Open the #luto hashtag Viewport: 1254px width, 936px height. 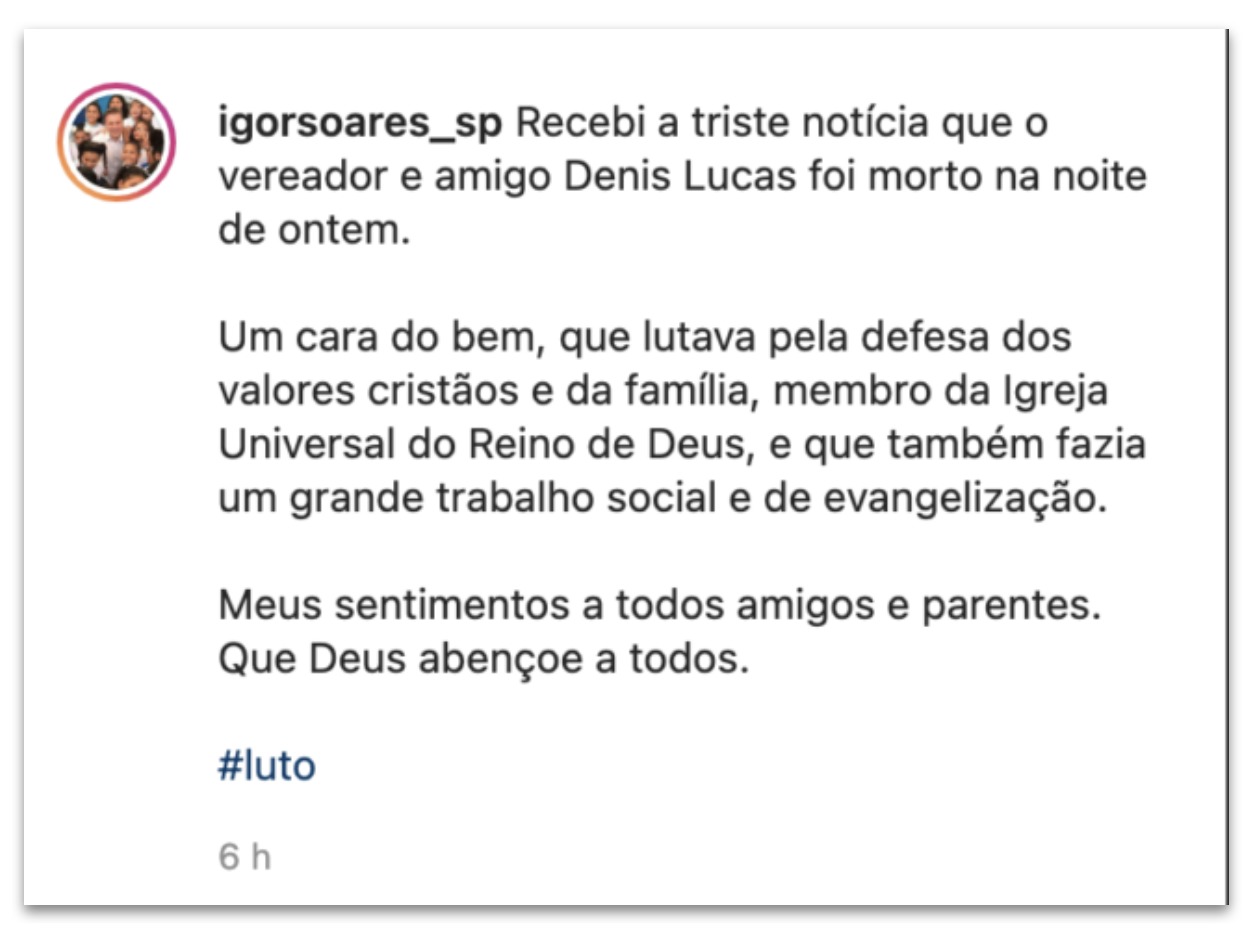pyautogui.click(x=267, y=767)
